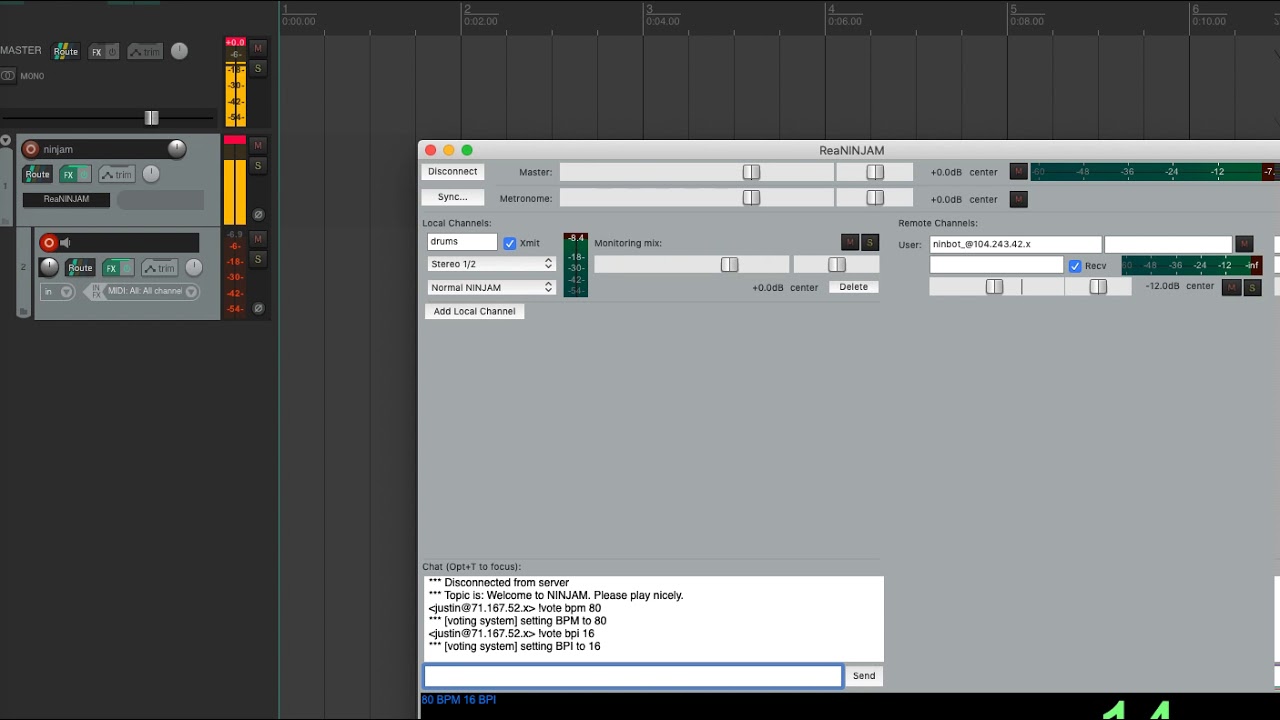Solo the MASTER track with S button

click(258, 68)
